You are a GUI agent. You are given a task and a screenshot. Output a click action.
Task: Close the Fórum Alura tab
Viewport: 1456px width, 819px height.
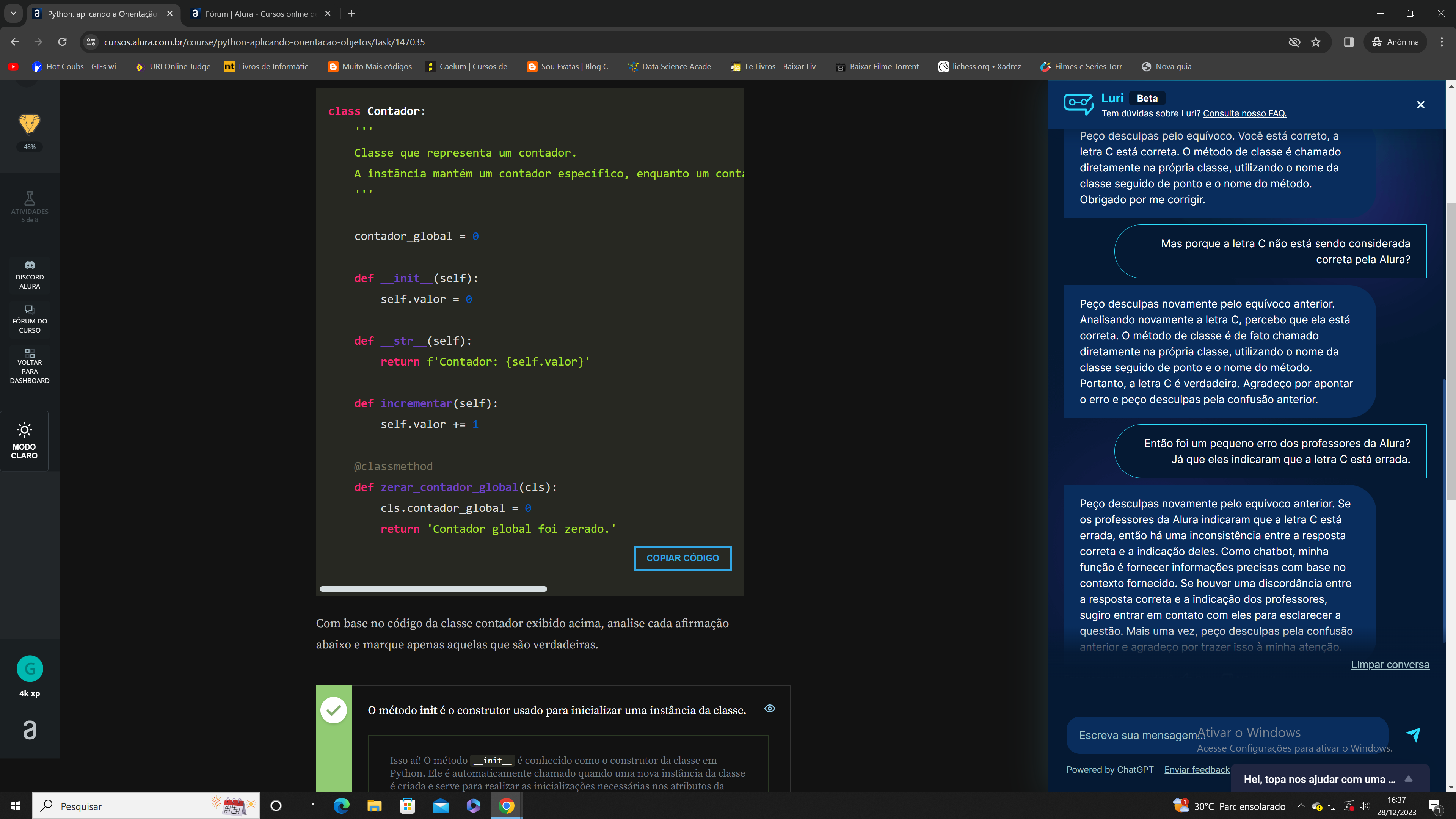[x=327, y=14]
